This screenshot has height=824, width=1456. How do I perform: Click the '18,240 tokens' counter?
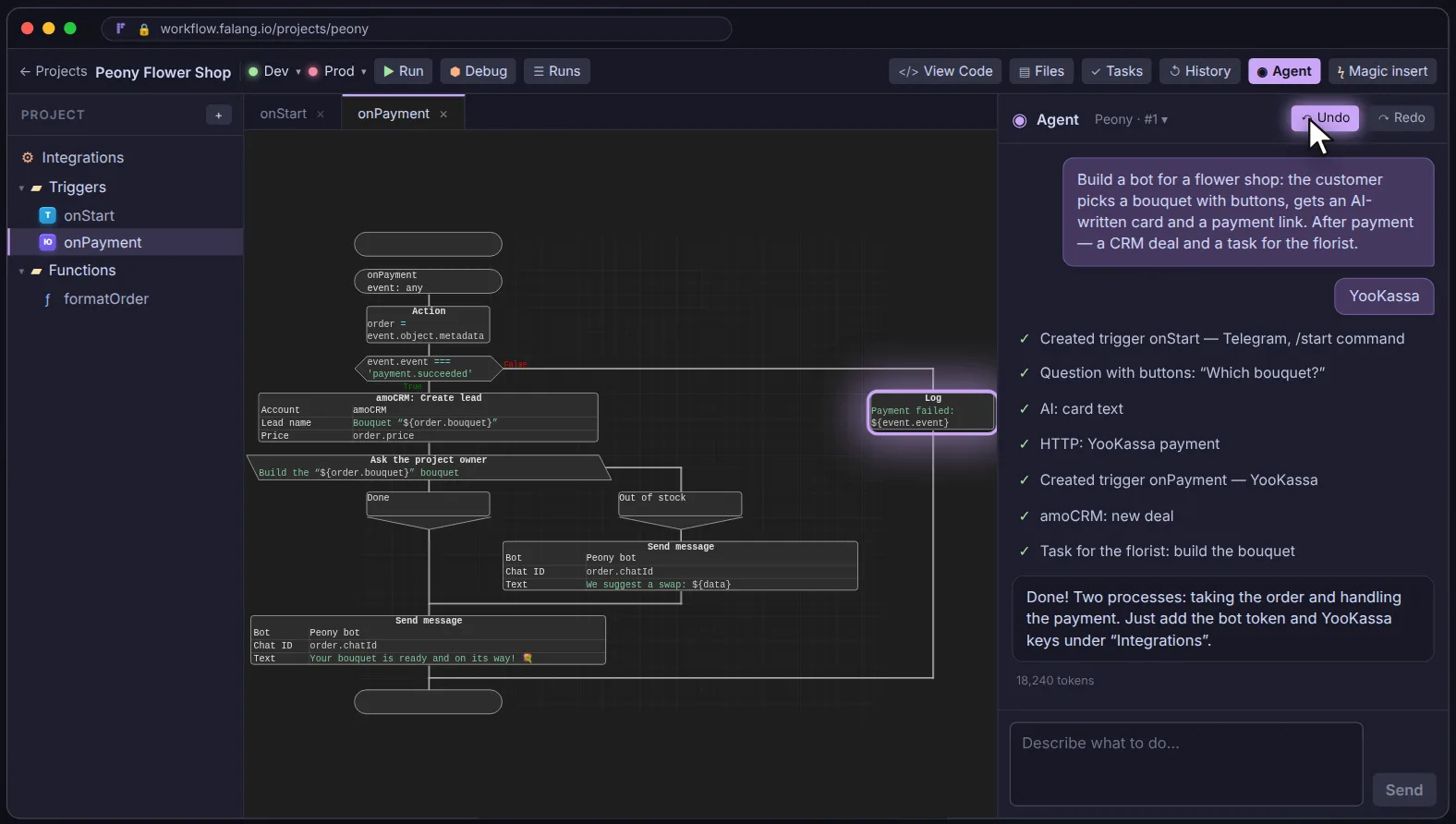[1055, 681]
